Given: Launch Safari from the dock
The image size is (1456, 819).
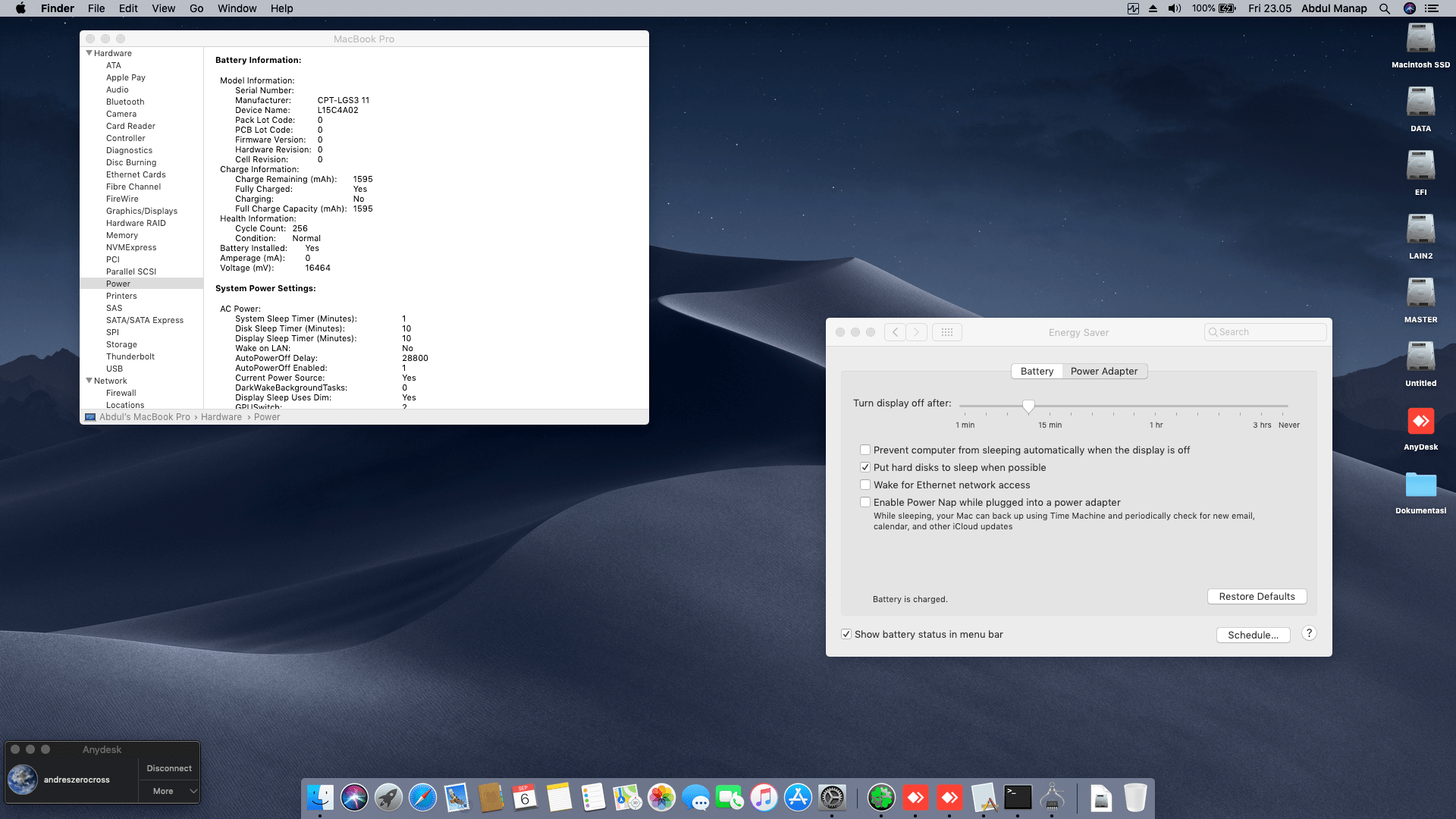Looking at the screenshot, I should pyautogui.click(x=422, y=798).
